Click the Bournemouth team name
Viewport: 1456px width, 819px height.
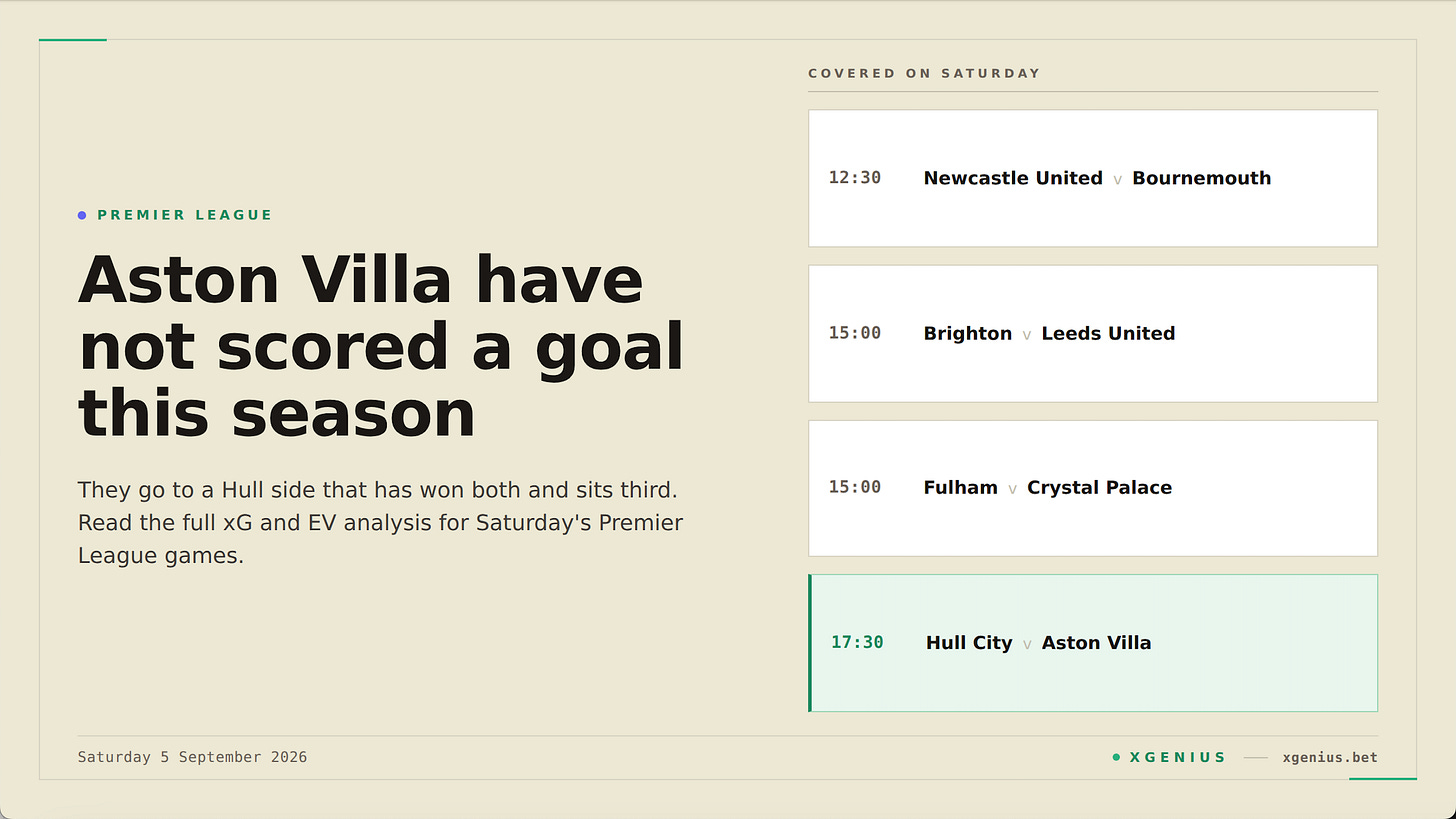(1201, 178)
